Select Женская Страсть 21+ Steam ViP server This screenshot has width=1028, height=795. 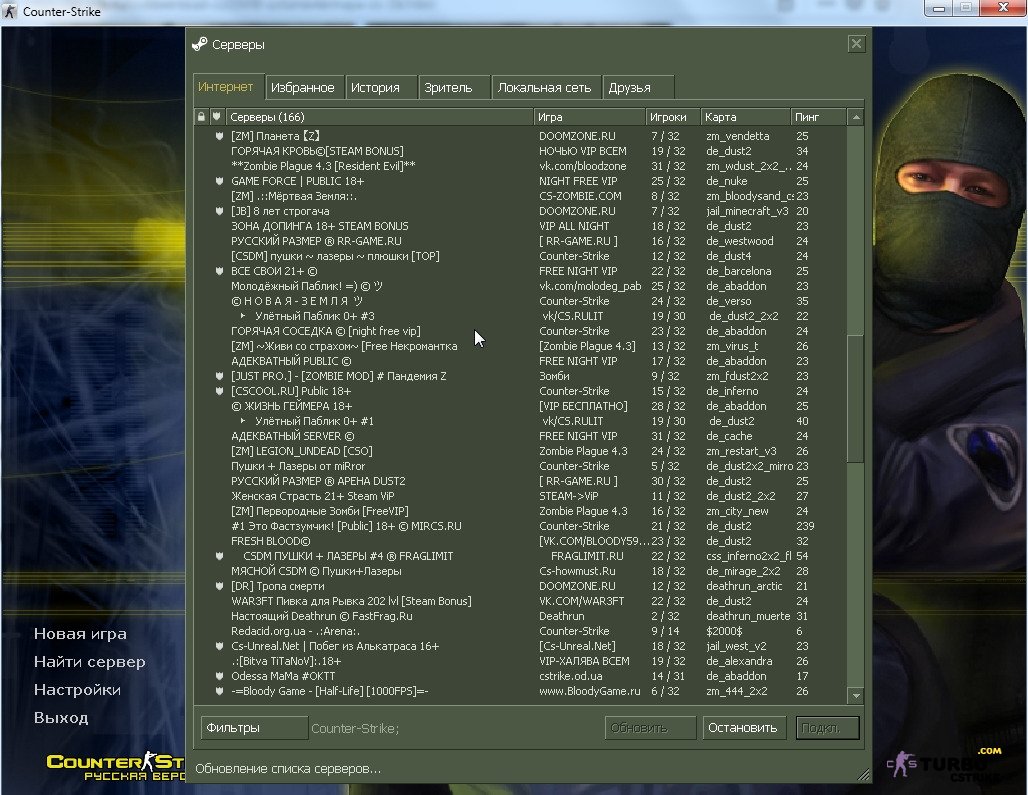(x=520, y=496)
